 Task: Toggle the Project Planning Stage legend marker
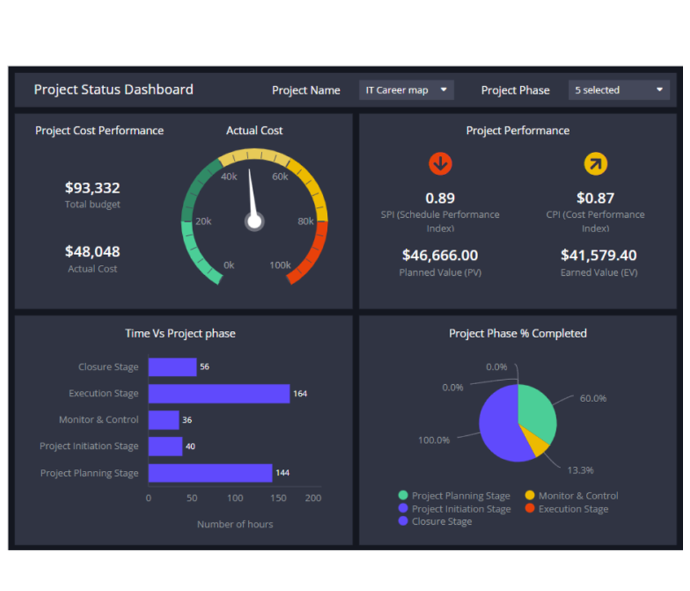pyautogui.click(x=403, y=496)
